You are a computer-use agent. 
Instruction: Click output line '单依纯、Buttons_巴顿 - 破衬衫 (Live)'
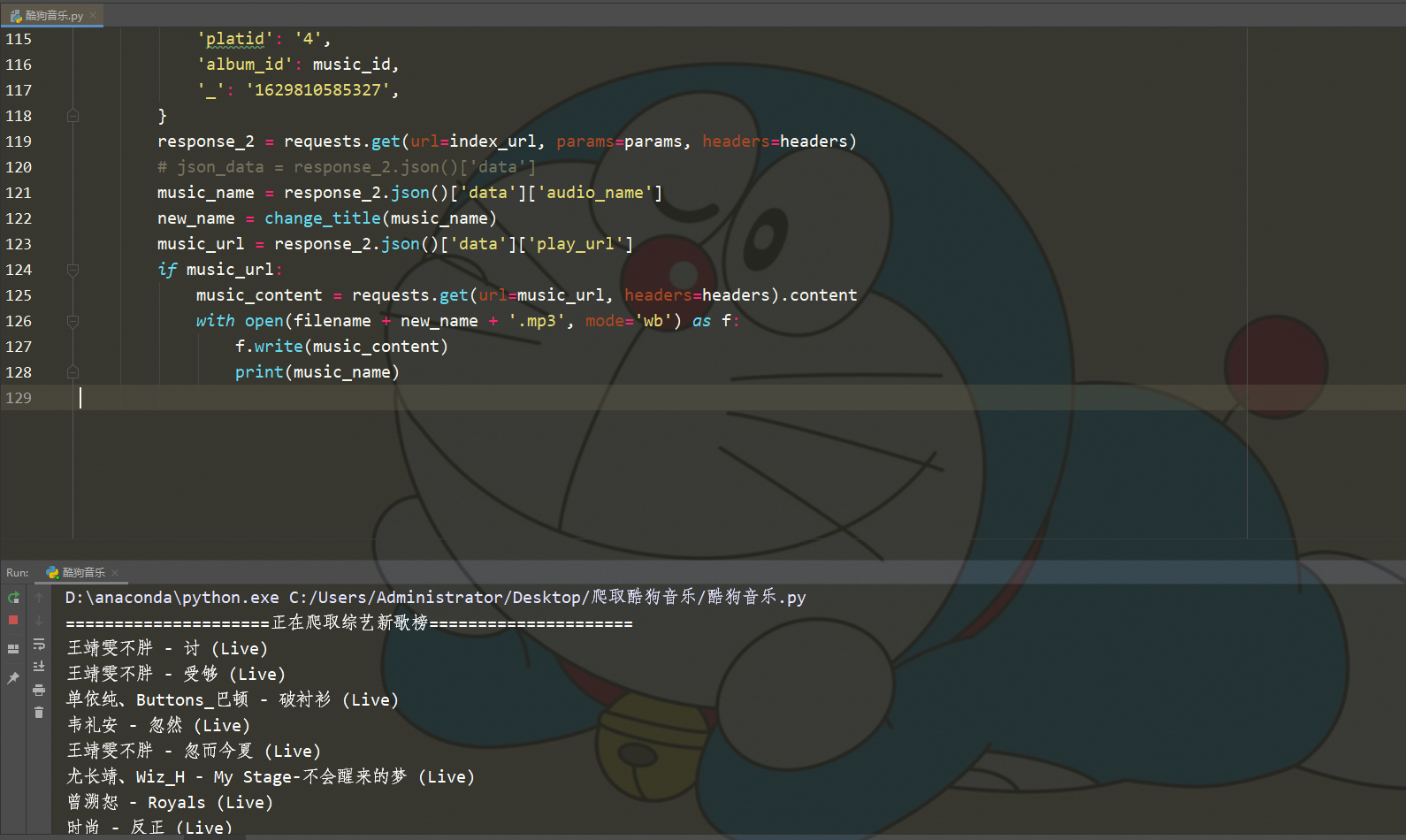tap(233, 700)
